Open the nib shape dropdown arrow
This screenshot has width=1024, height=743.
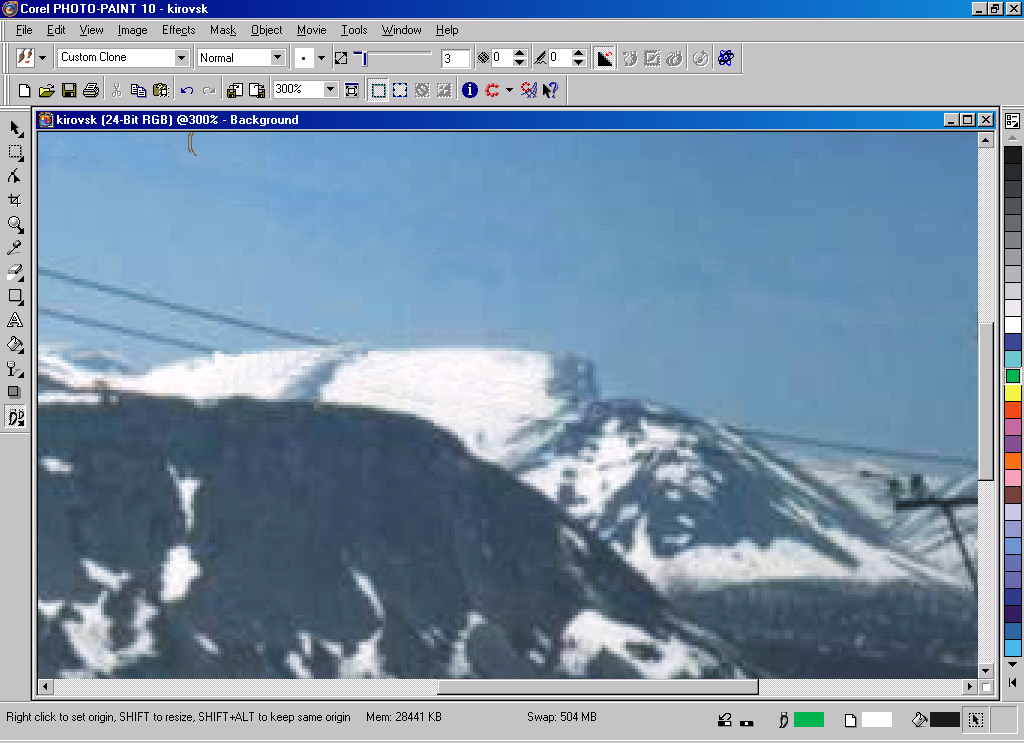pos(321,58)
